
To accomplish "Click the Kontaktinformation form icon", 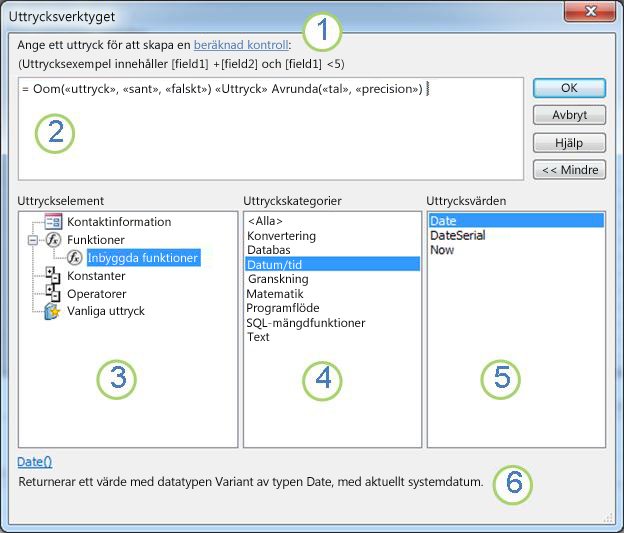I will point(53,222).
